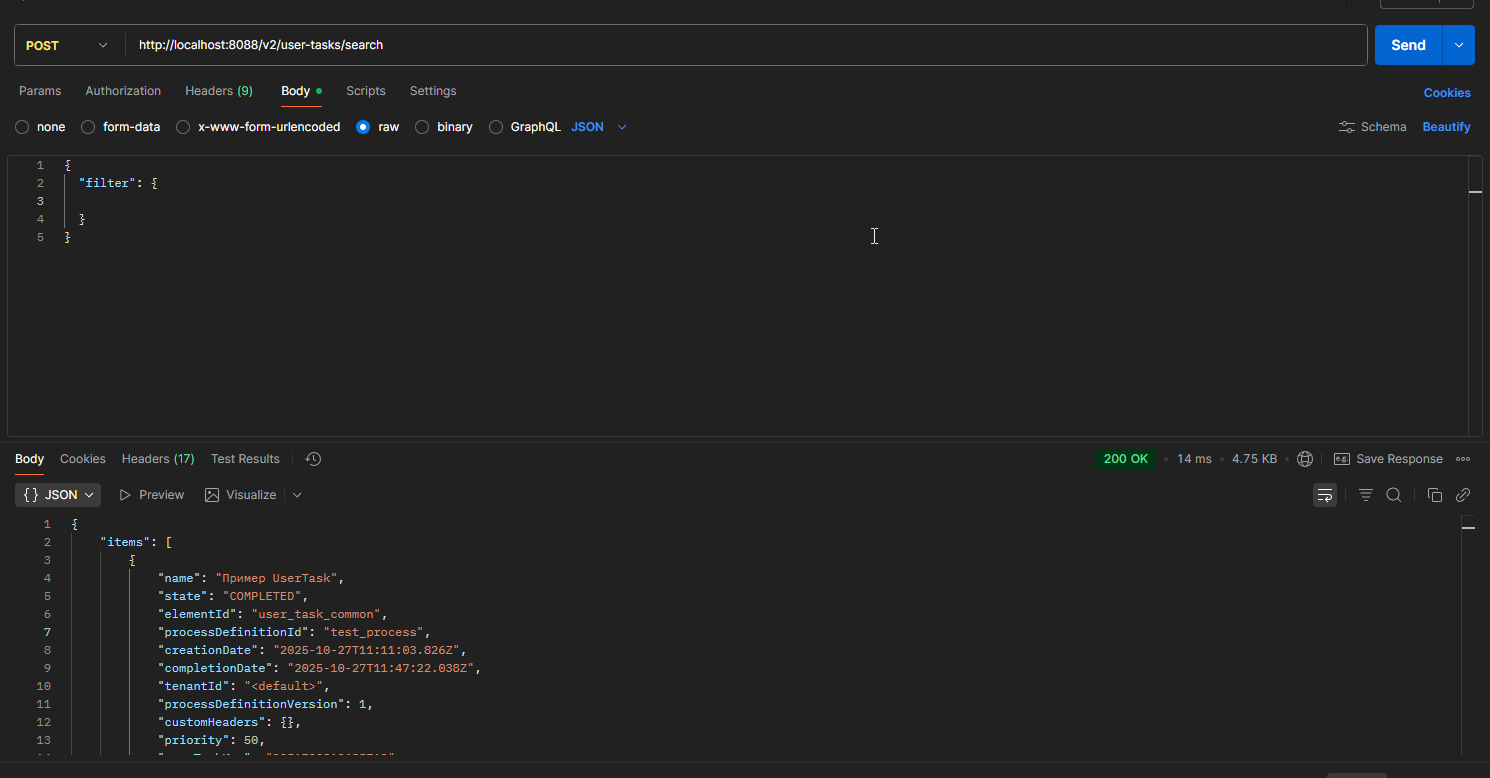This screenshot has height=778, width=1490.
Task: Click the Send button
Action: pyautogui.click(x=1407, y=45)
